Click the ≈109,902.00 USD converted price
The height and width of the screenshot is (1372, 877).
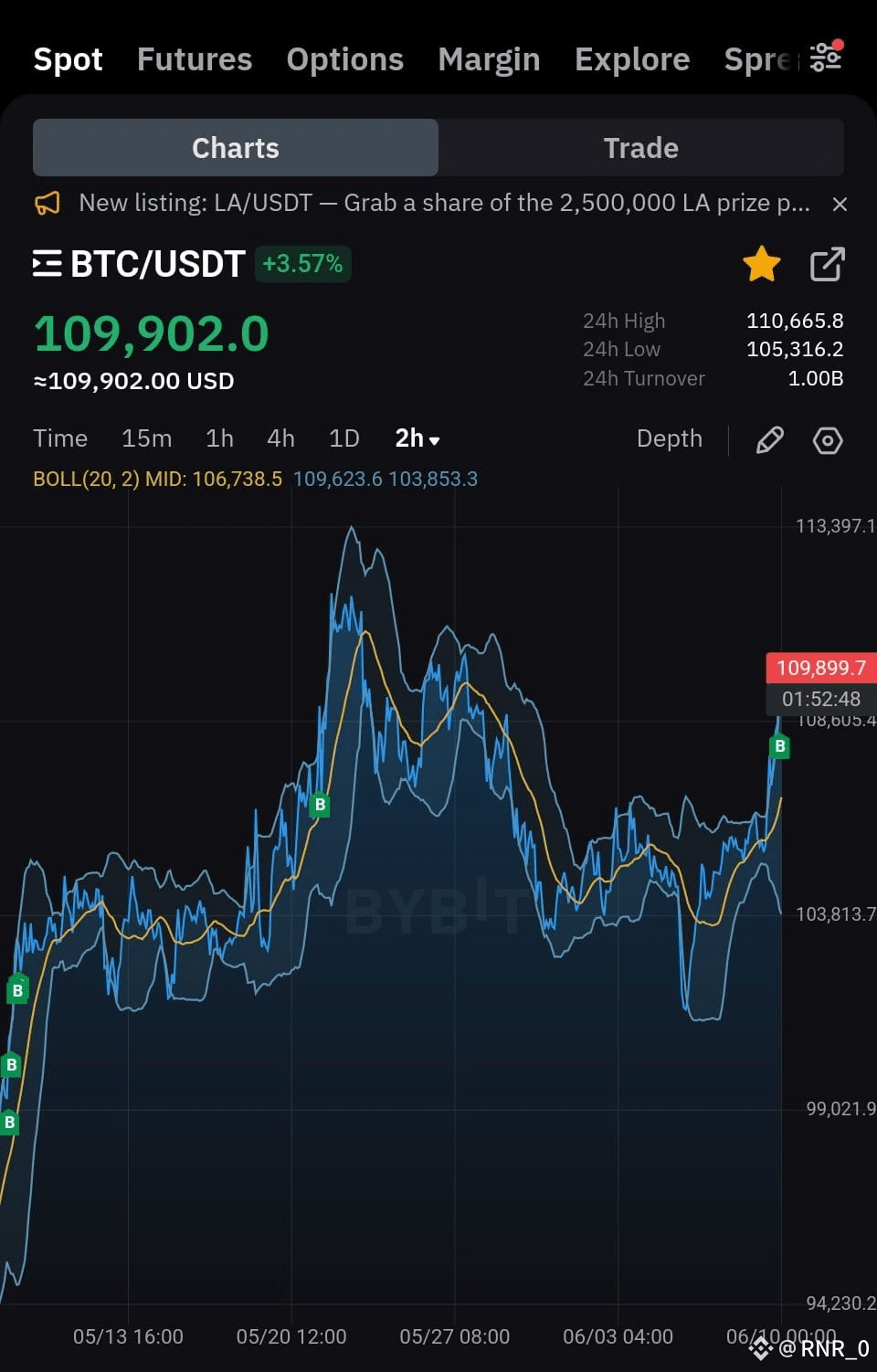point(133,381)
